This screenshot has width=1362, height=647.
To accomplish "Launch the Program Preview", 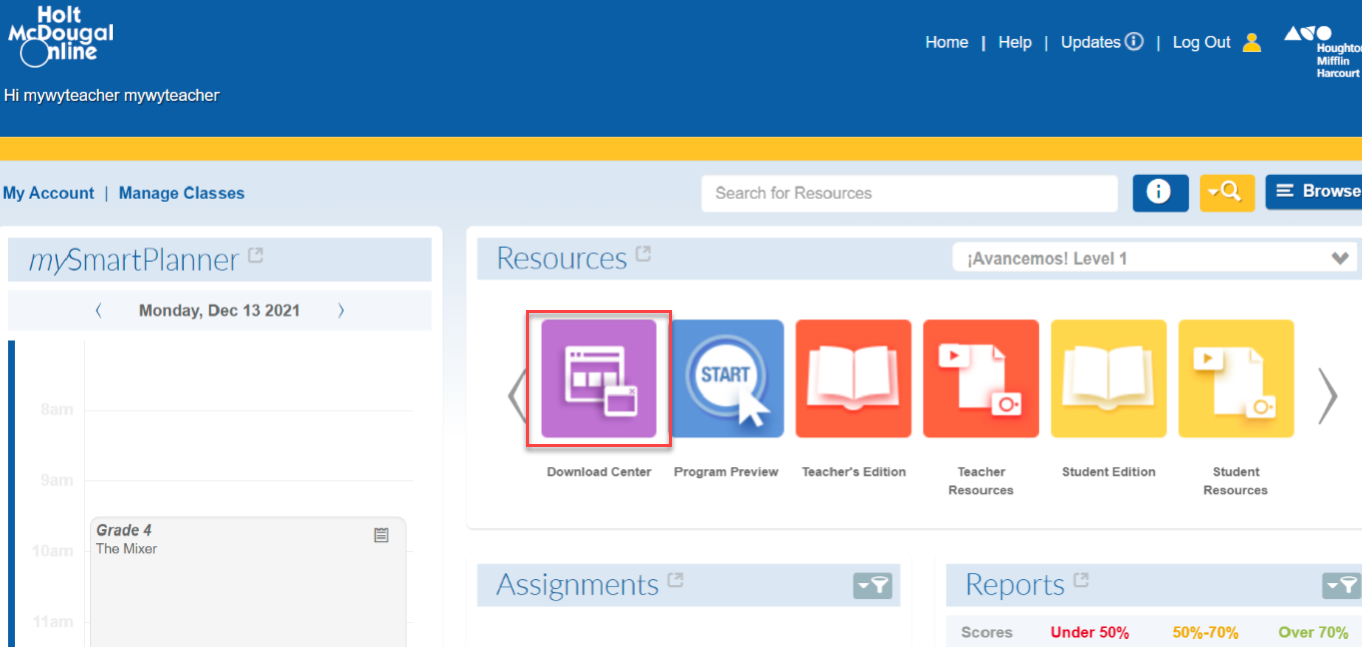I will click(x=727, y=378).
